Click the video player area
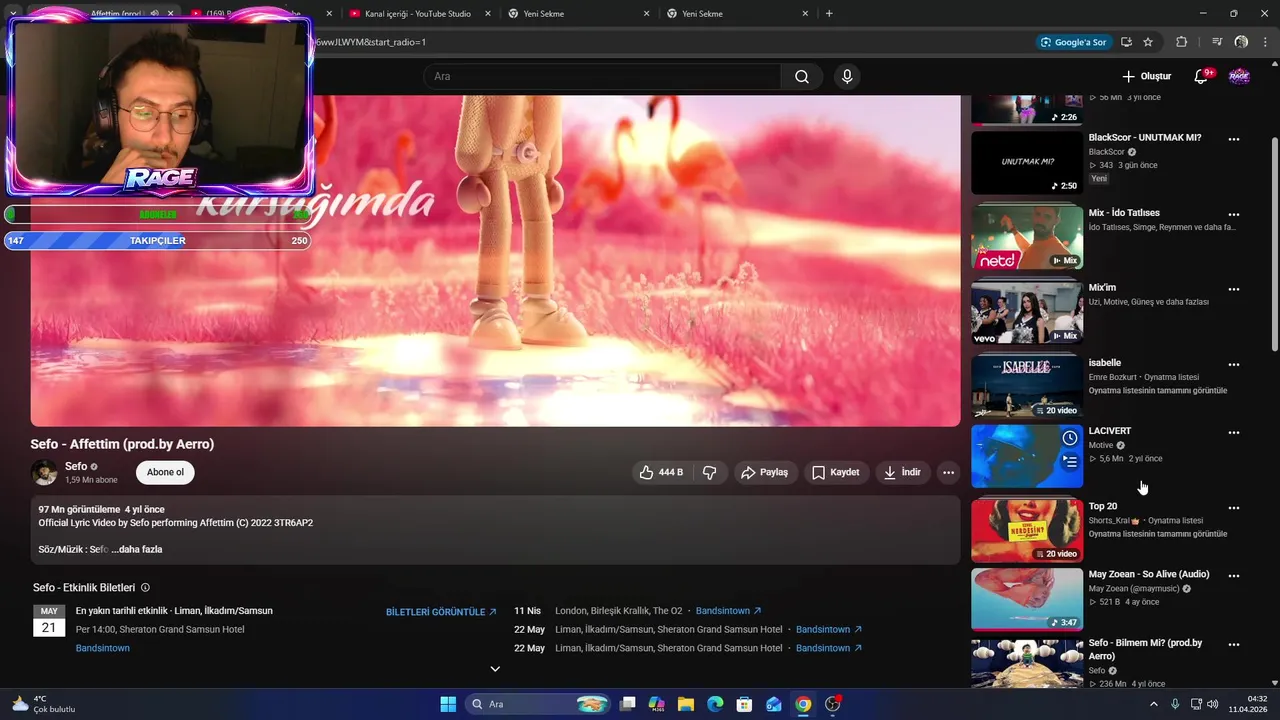Screen dimensions: 1280x720 tap(495, 261)
